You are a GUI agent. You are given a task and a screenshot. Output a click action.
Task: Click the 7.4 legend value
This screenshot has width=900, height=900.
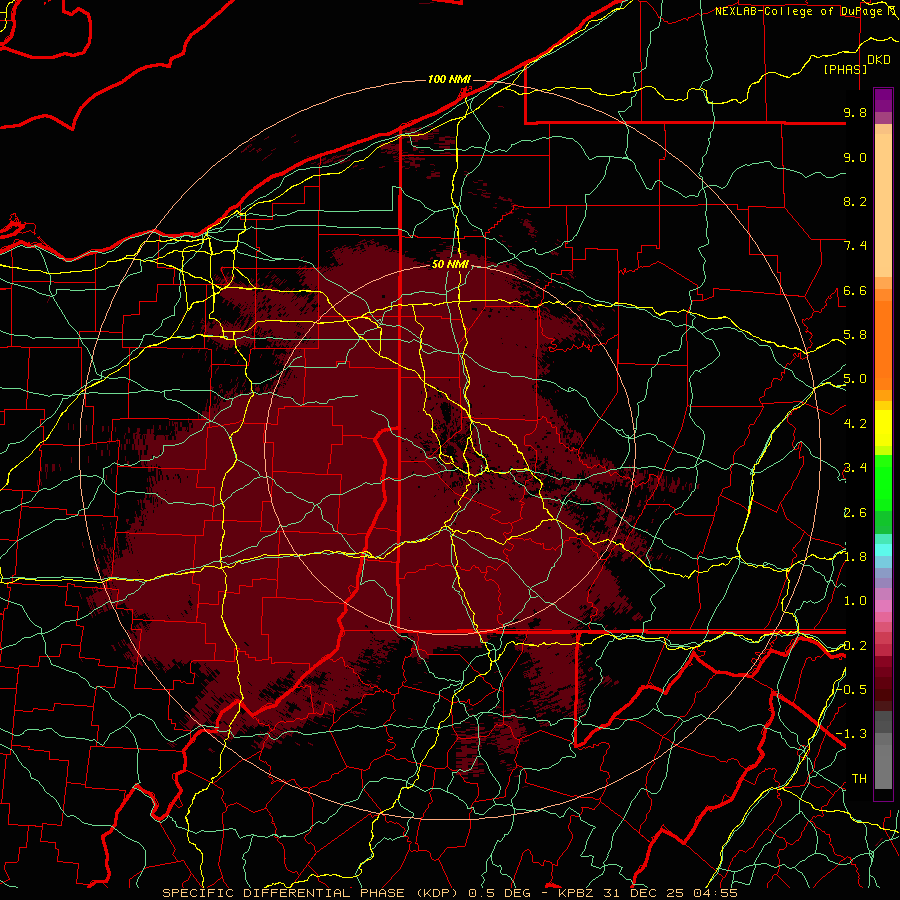(855, 246)
